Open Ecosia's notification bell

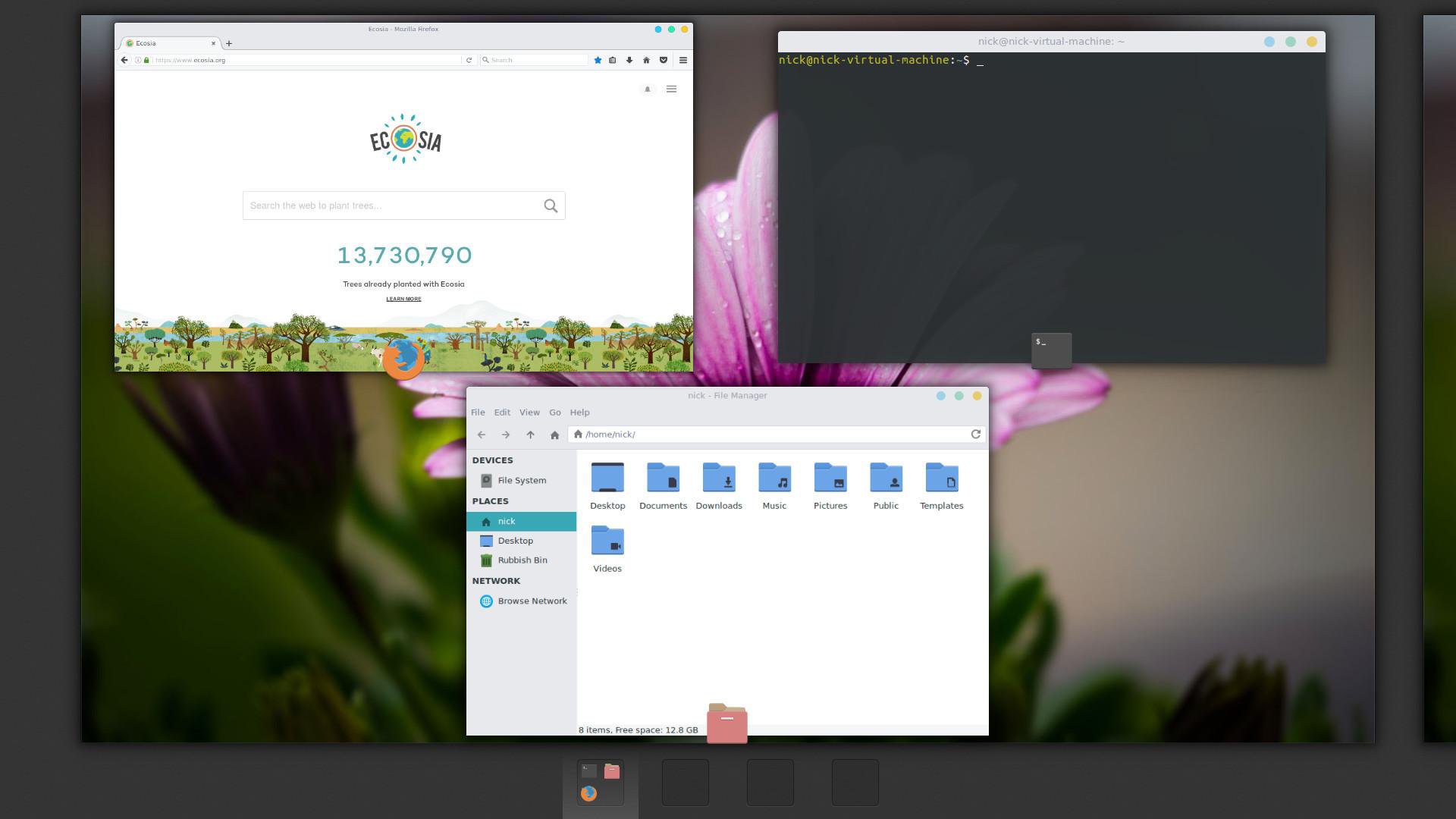[x=647, y=89]
